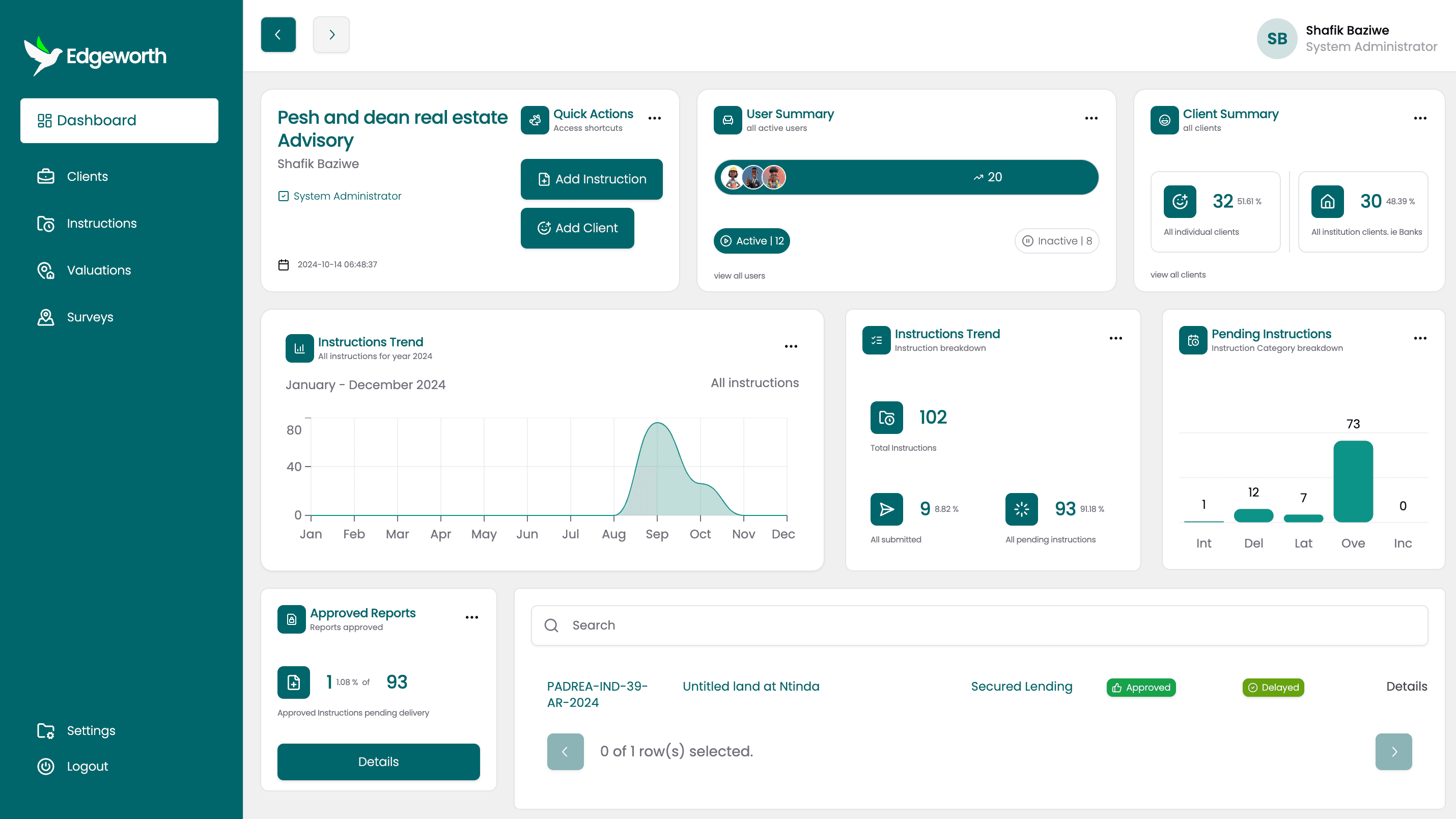The height and width of the screenshot is (819, 1456).
Task: Click the System Administrator checkbox icon
Action: pos(283,196)
